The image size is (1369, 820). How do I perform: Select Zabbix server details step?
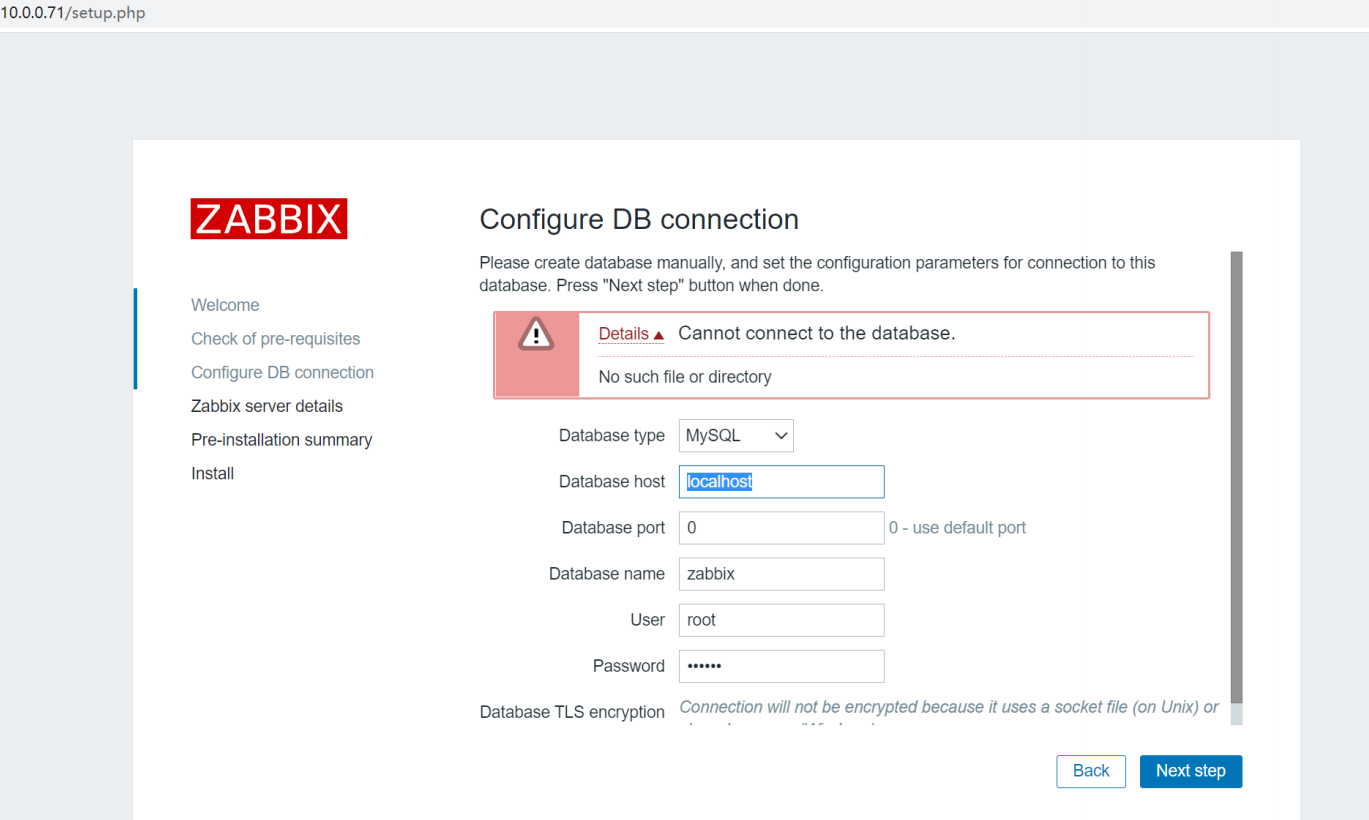point(267,406)
